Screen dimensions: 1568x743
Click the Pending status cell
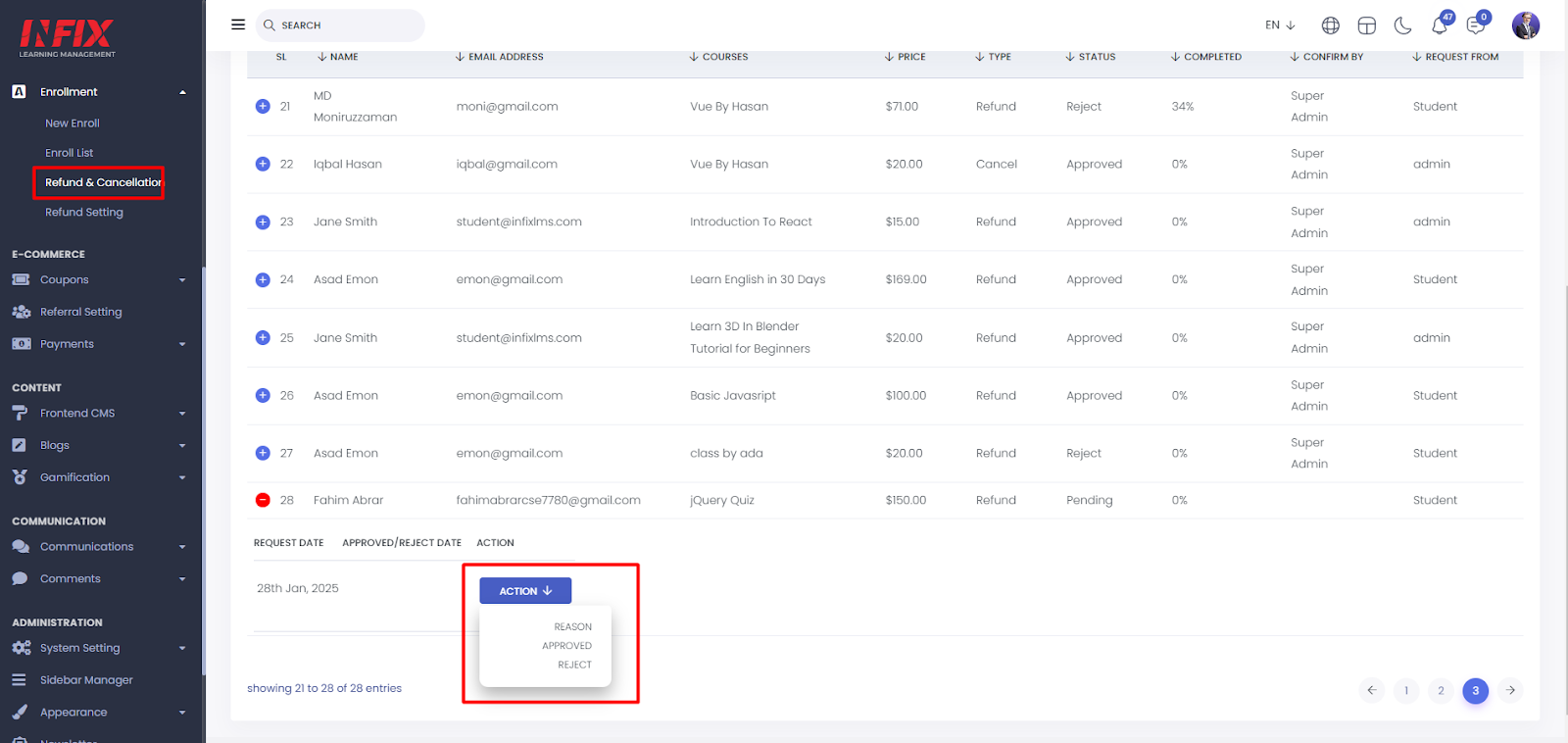pos(1090,500)
